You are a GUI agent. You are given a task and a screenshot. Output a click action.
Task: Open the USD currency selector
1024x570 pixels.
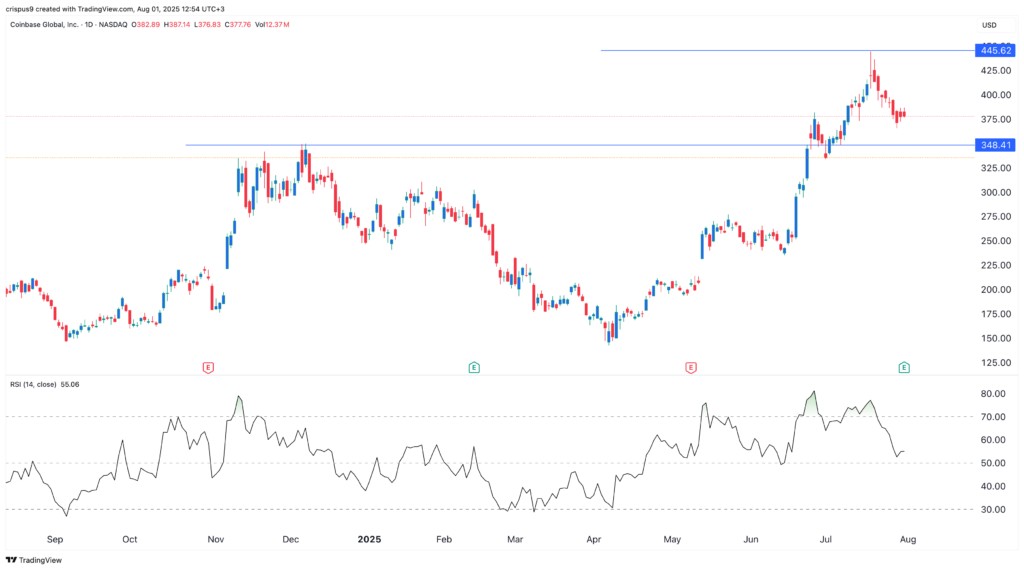(x=990, y=25)
